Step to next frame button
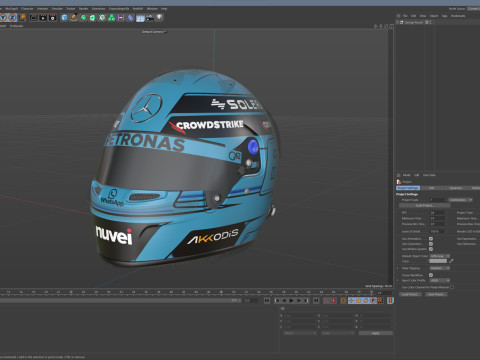 pos(299,301)
